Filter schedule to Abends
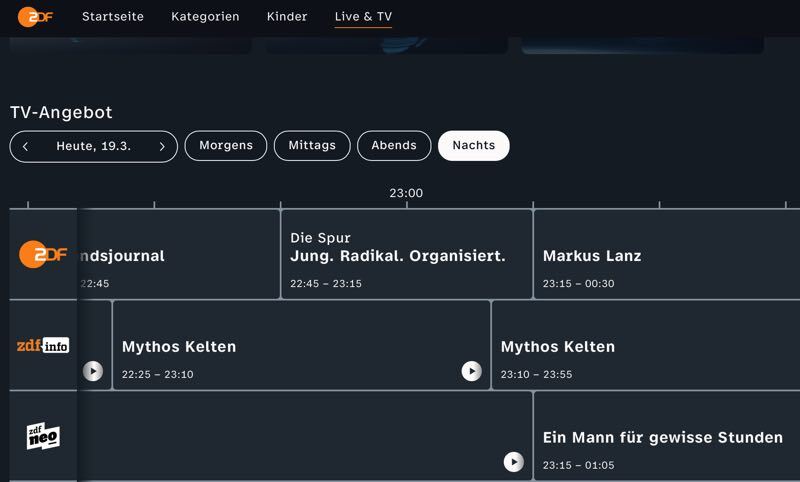This screenshot has height=482, width=800. pos(394,146)
